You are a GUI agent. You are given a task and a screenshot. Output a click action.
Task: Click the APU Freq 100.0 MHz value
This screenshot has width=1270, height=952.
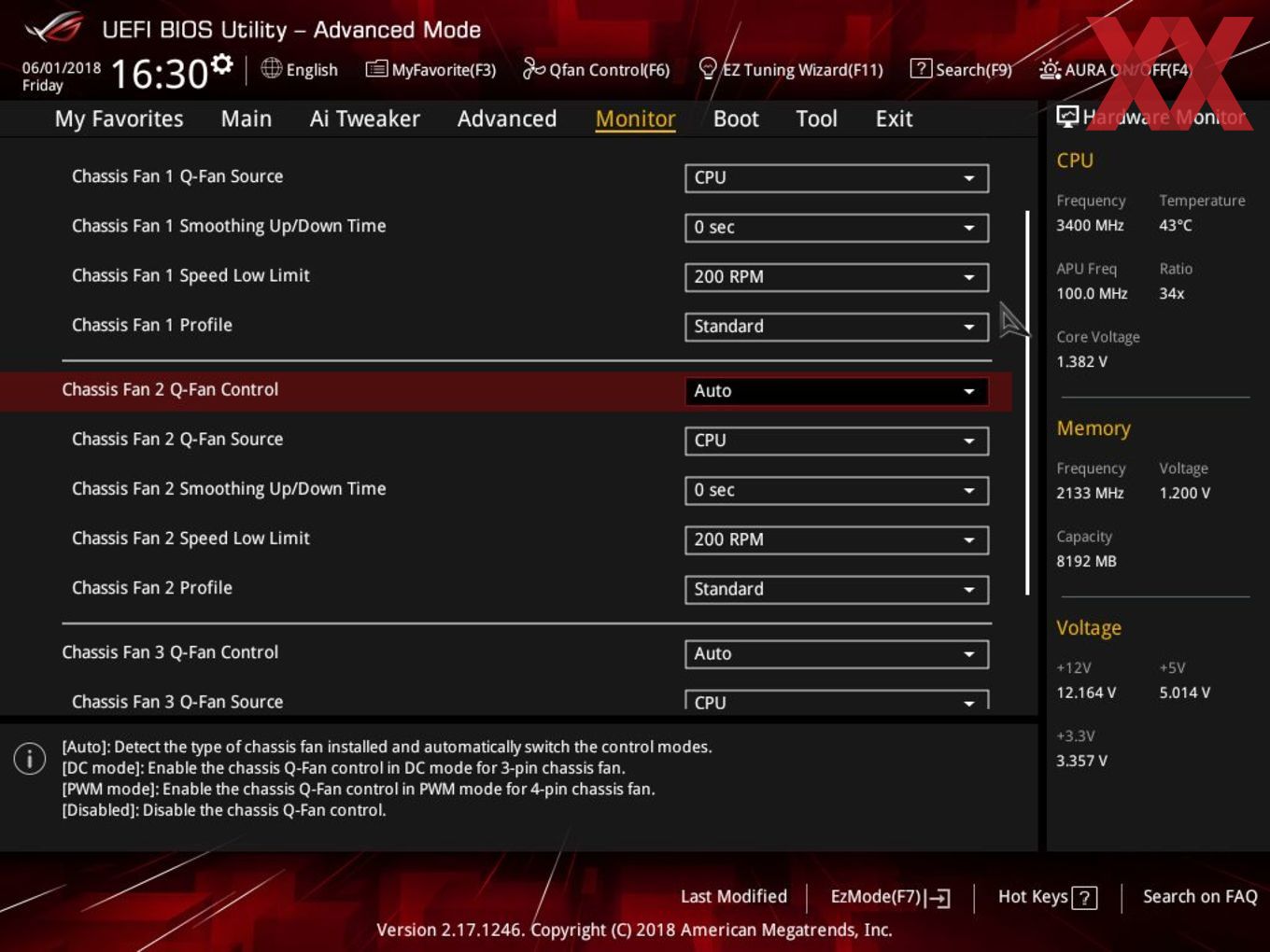1092,293
